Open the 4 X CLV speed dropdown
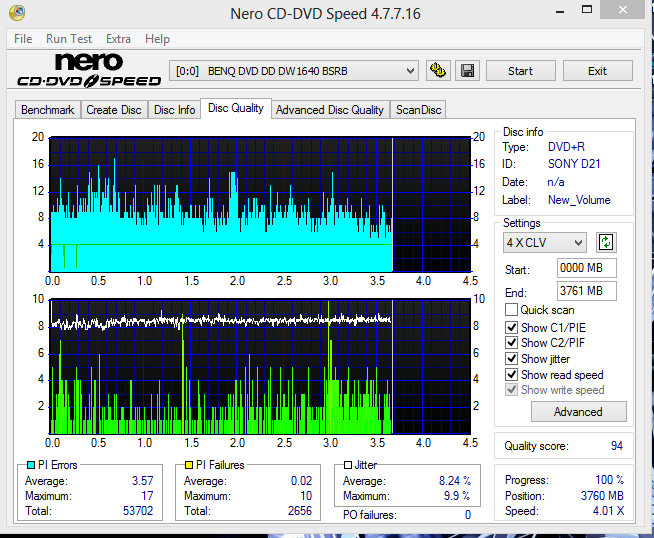 point(545,242)
